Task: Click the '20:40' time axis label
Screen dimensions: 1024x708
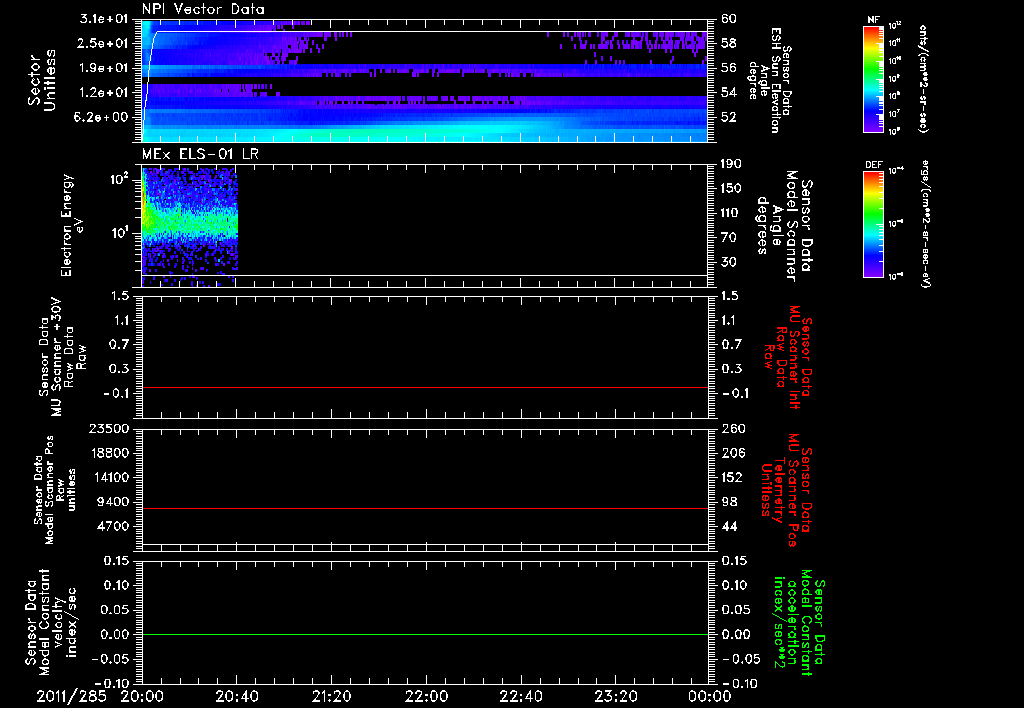Action: [236, 696]
